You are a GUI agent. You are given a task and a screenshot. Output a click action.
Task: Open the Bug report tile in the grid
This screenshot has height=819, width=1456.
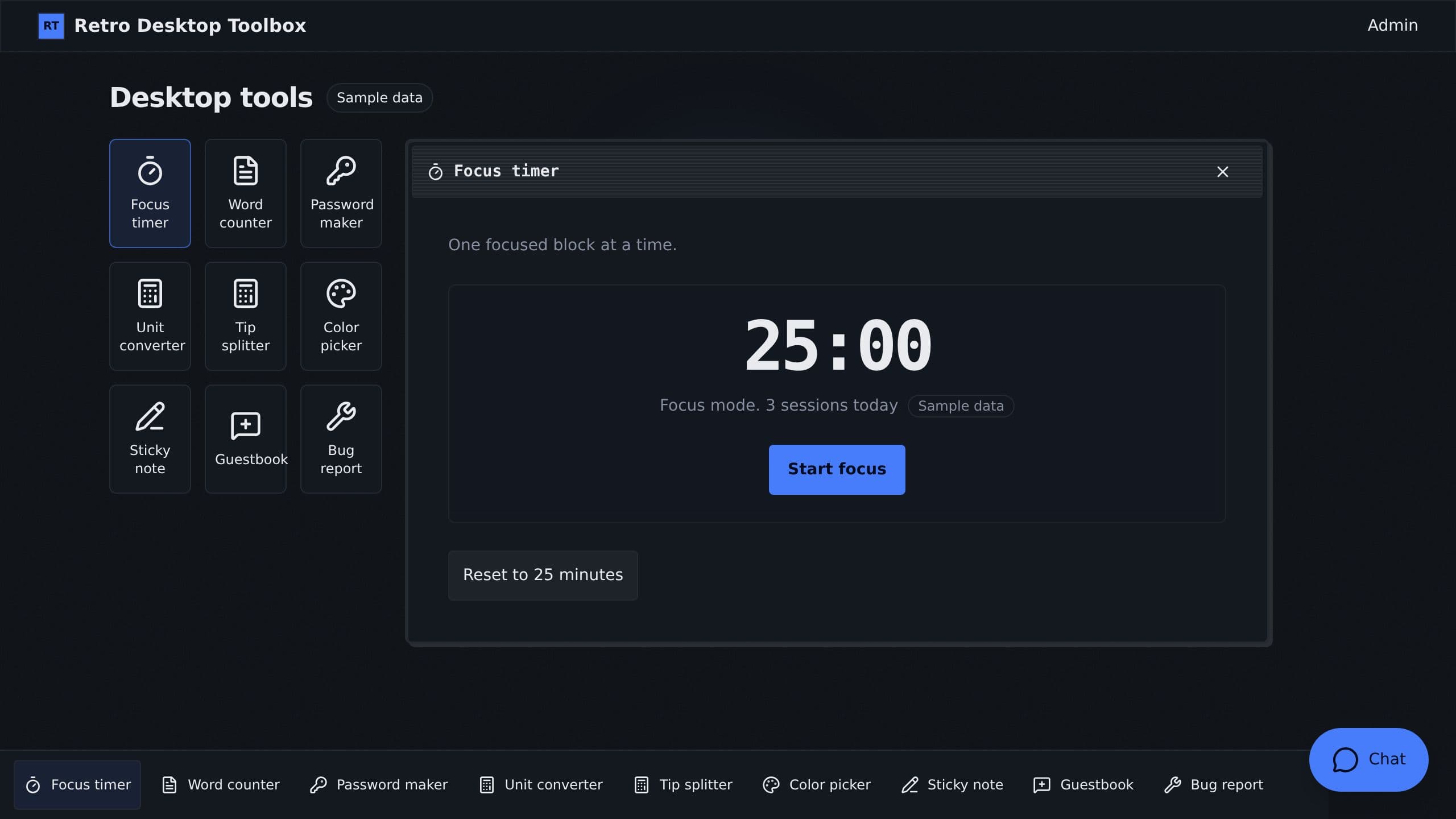click(341, 439)
